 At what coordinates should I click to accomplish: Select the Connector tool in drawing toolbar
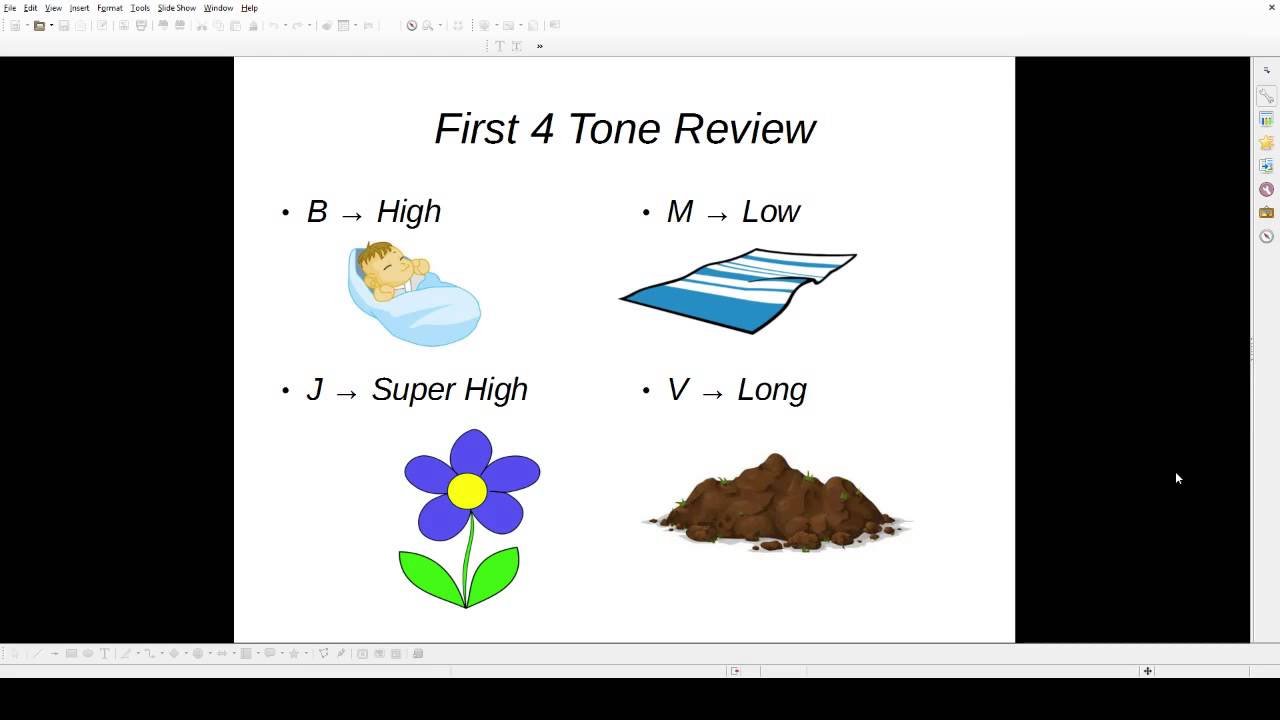pos(150,653)
